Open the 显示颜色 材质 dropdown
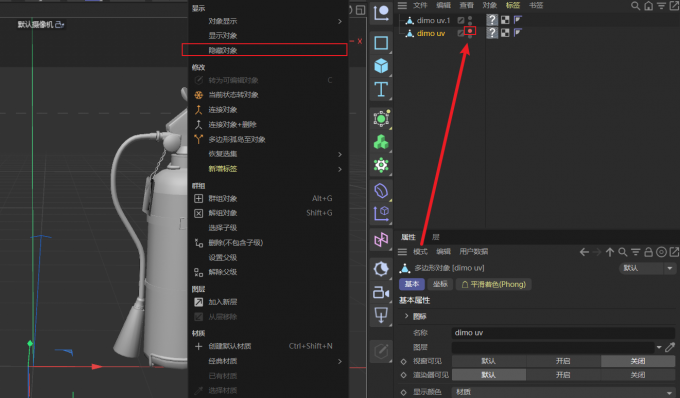Screen dimensions: 680x398 563,392
